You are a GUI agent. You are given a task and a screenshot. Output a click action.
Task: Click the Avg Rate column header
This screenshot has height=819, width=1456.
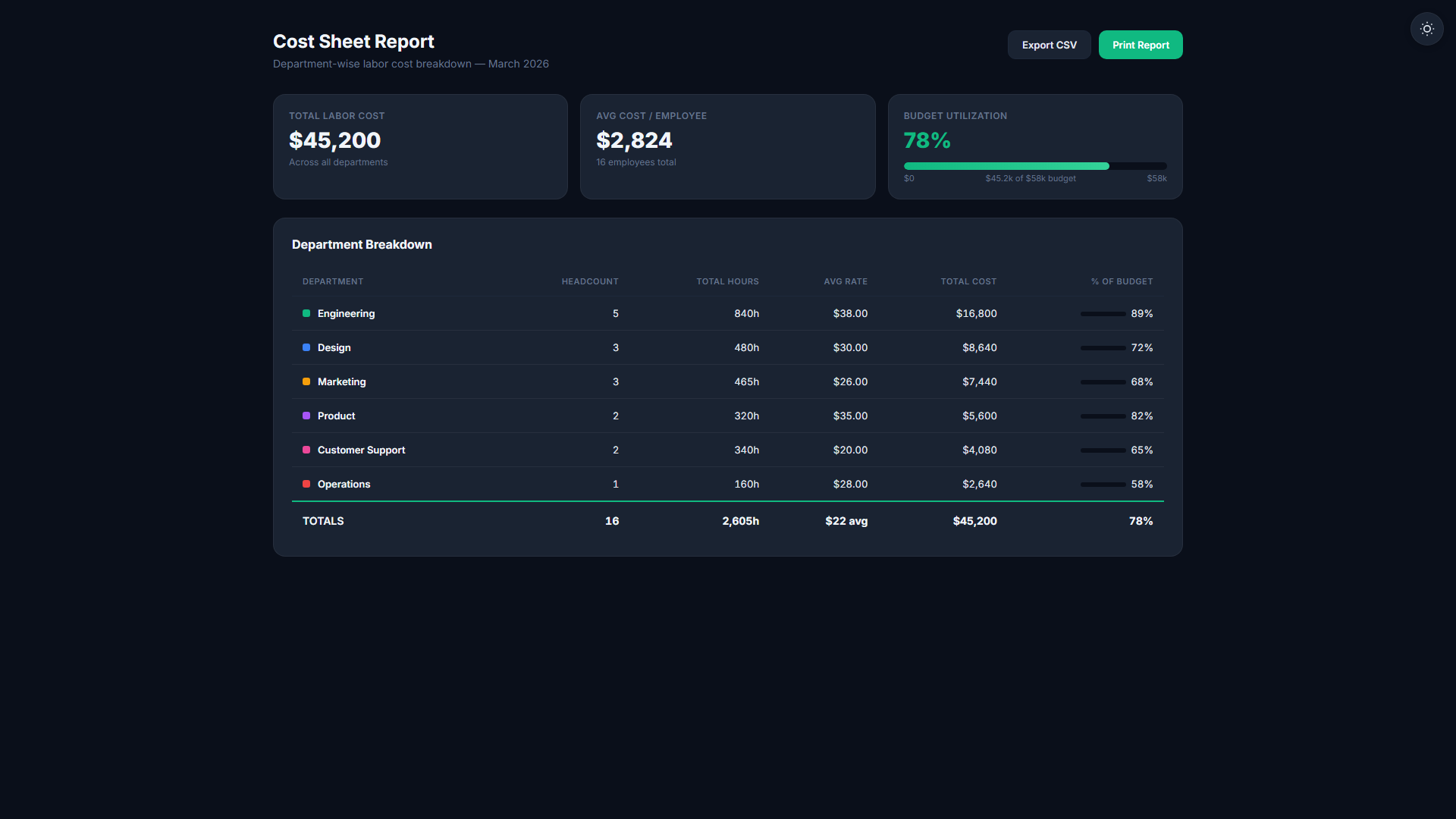click(x=846, y=281)
